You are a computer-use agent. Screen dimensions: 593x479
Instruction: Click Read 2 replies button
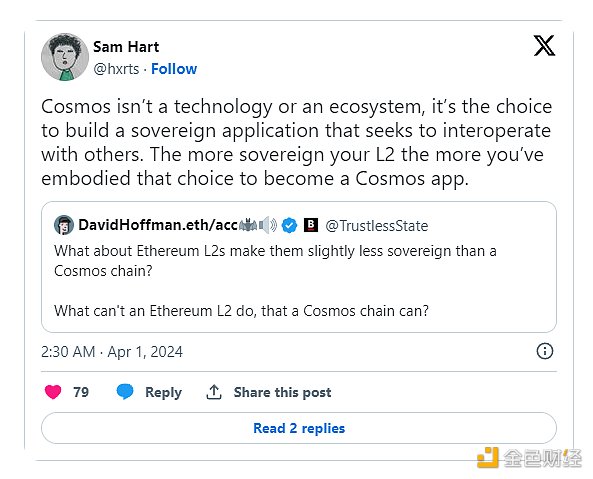(x=299, y=428)
